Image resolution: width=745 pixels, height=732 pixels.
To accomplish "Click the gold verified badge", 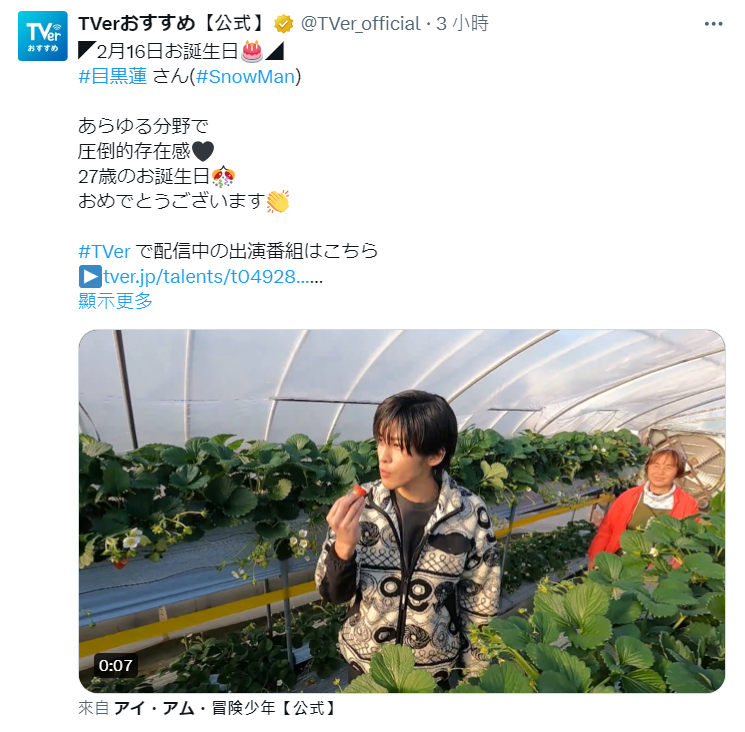I will pos(284,24).
